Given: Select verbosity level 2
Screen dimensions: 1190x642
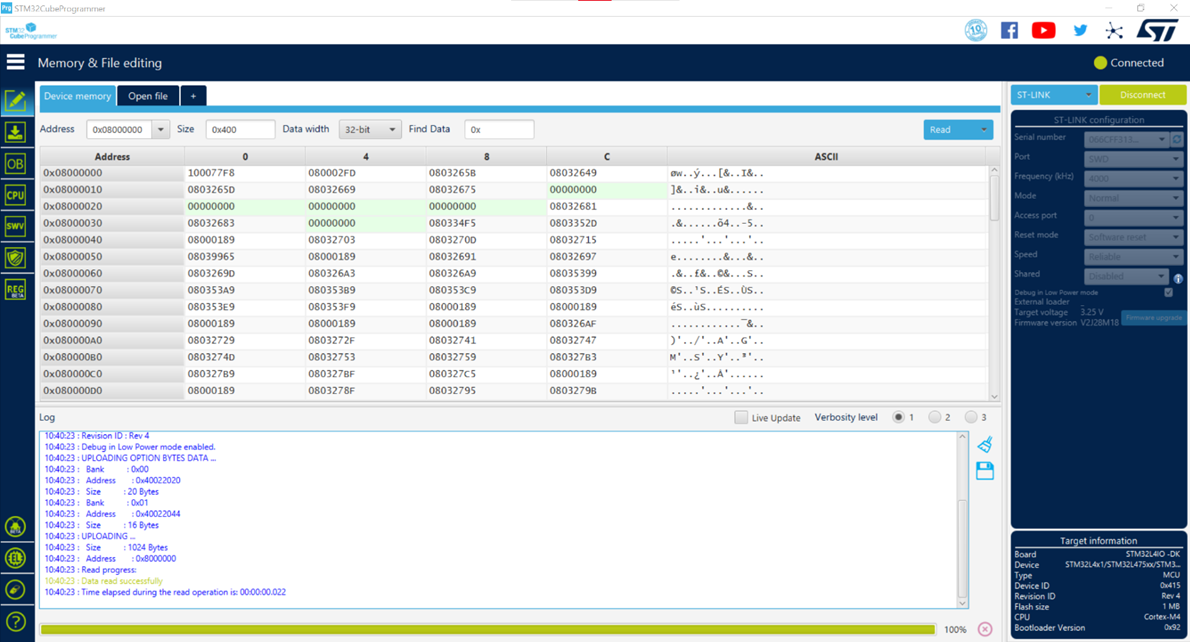Looking at the screenshot, I should pyautogui.click(x=935, y=417).
